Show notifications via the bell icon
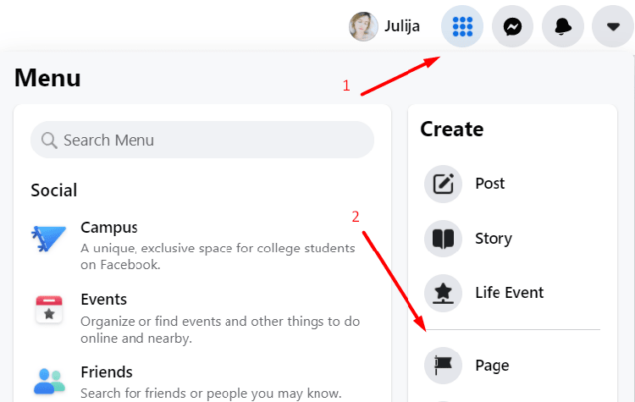This screenshot has height=402, width=635. 563,27
